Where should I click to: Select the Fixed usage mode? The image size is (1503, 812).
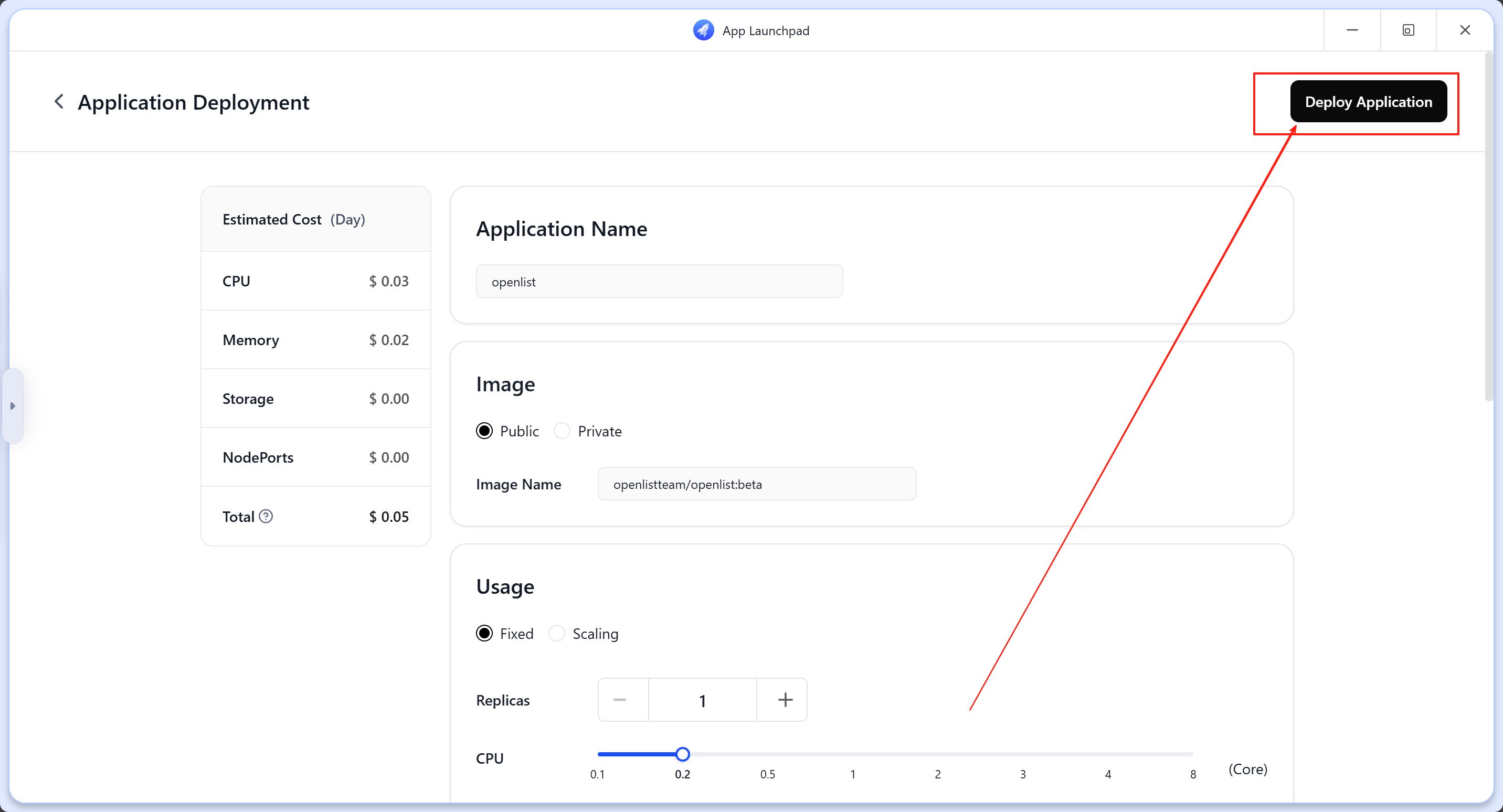(484, 633)
